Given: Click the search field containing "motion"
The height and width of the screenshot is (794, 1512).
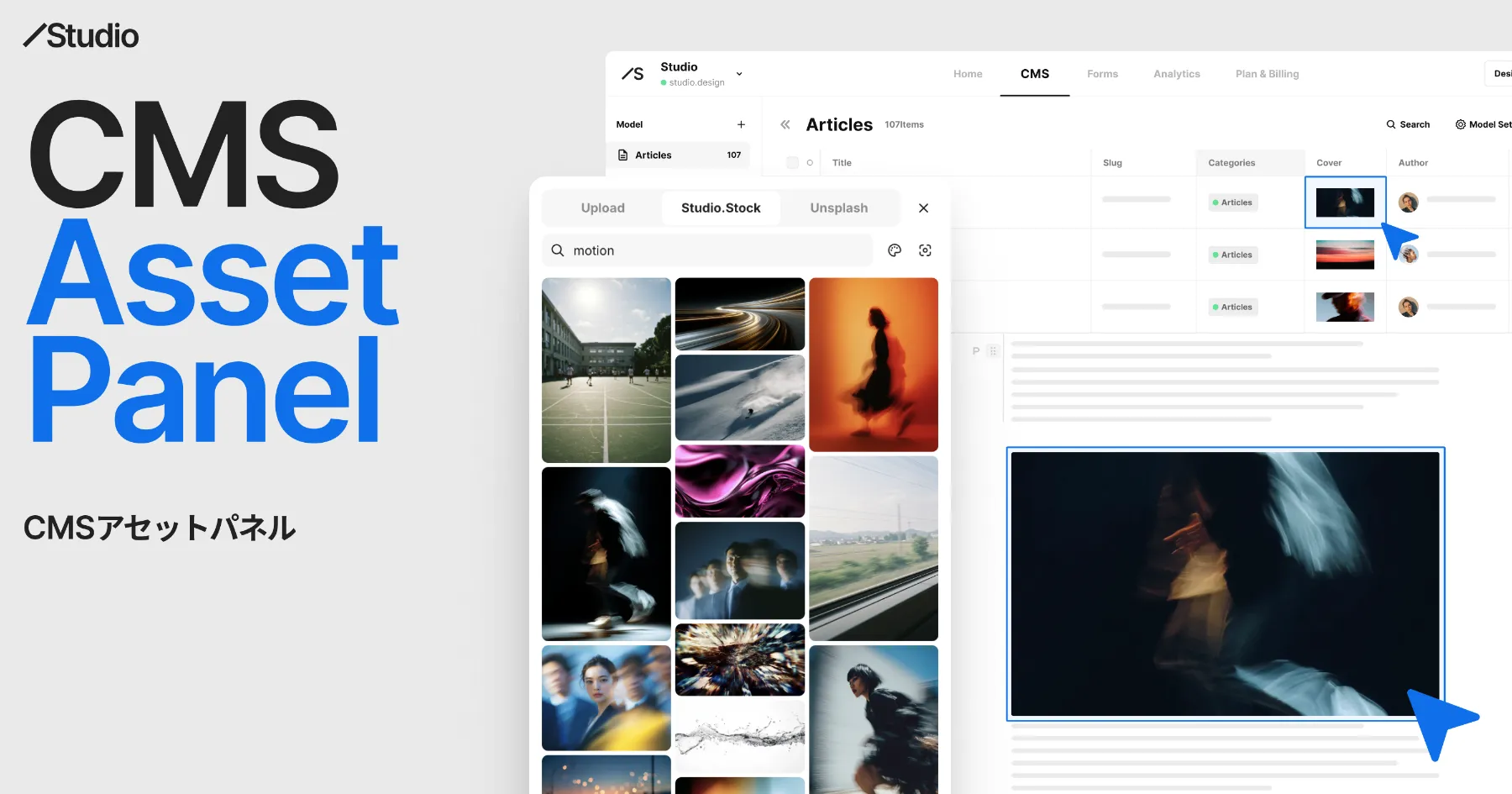Looking at the screenshot, I should point(707,250).
